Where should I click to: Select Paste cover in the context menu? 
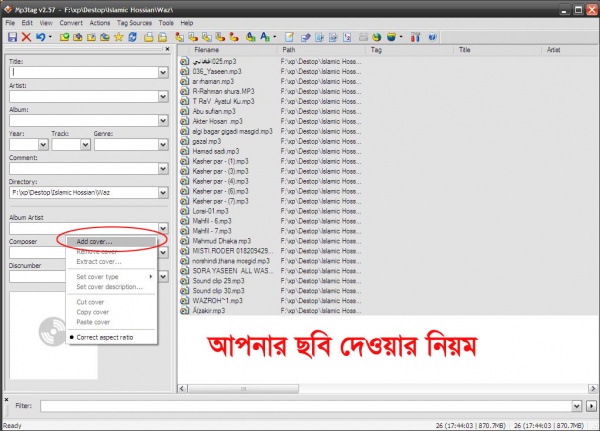click(111, 322)
